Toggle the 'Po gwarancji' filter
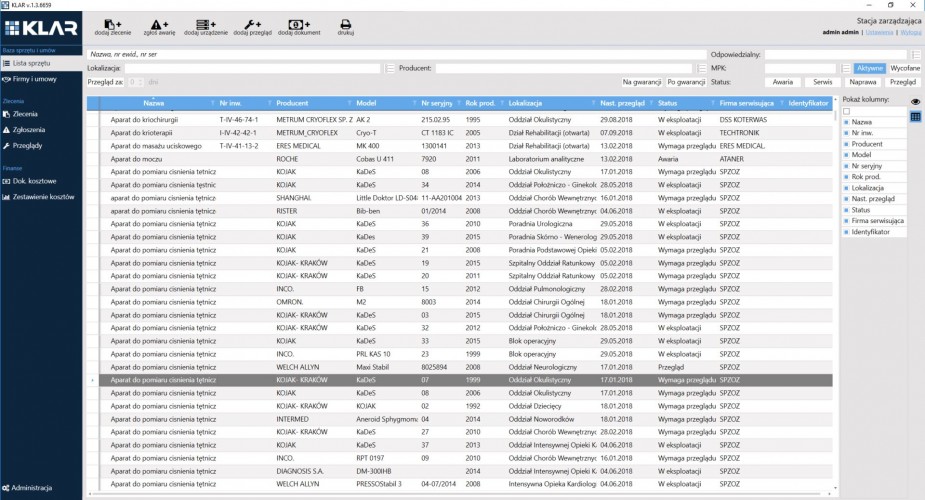925x500 pixels. pos(686,82)
